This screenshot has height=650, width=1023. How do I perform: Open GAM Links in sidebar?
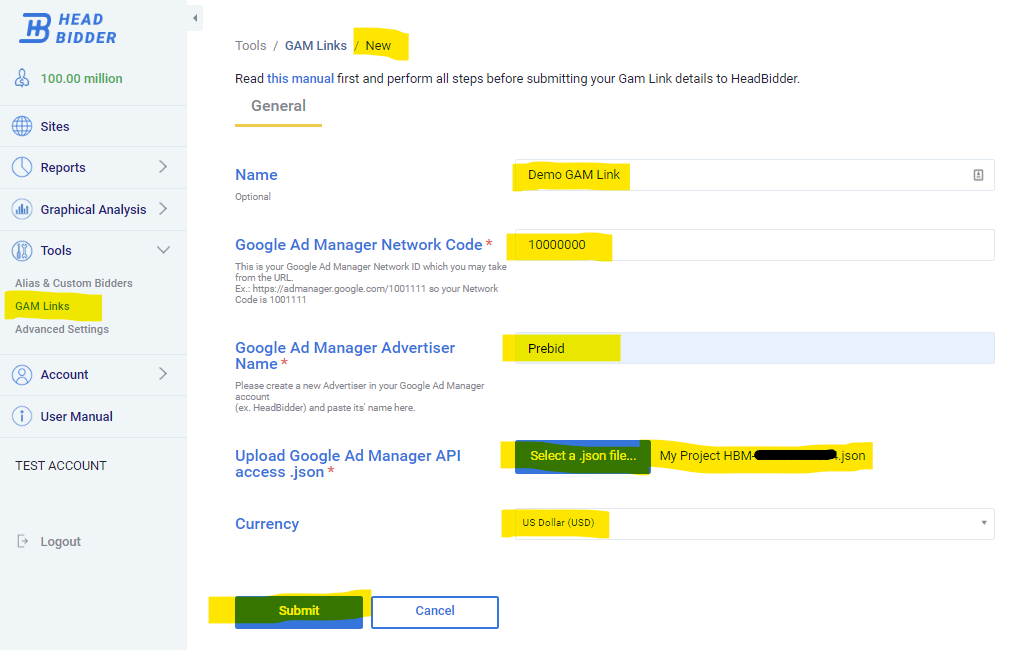click(42, 306)
